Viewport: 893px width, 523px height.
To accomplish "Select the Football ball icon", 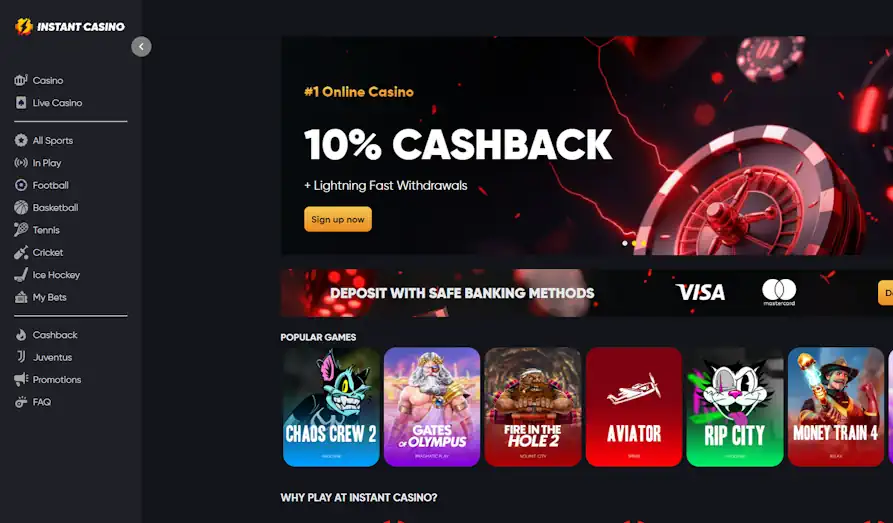I will coord(21,185).
